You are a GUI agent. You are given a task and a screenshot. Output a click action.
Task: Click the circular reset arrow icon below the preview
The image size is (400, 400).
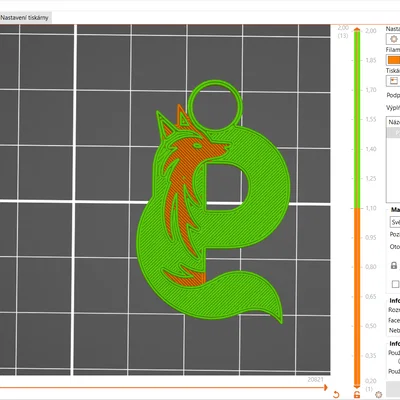(x=336, y=395)
